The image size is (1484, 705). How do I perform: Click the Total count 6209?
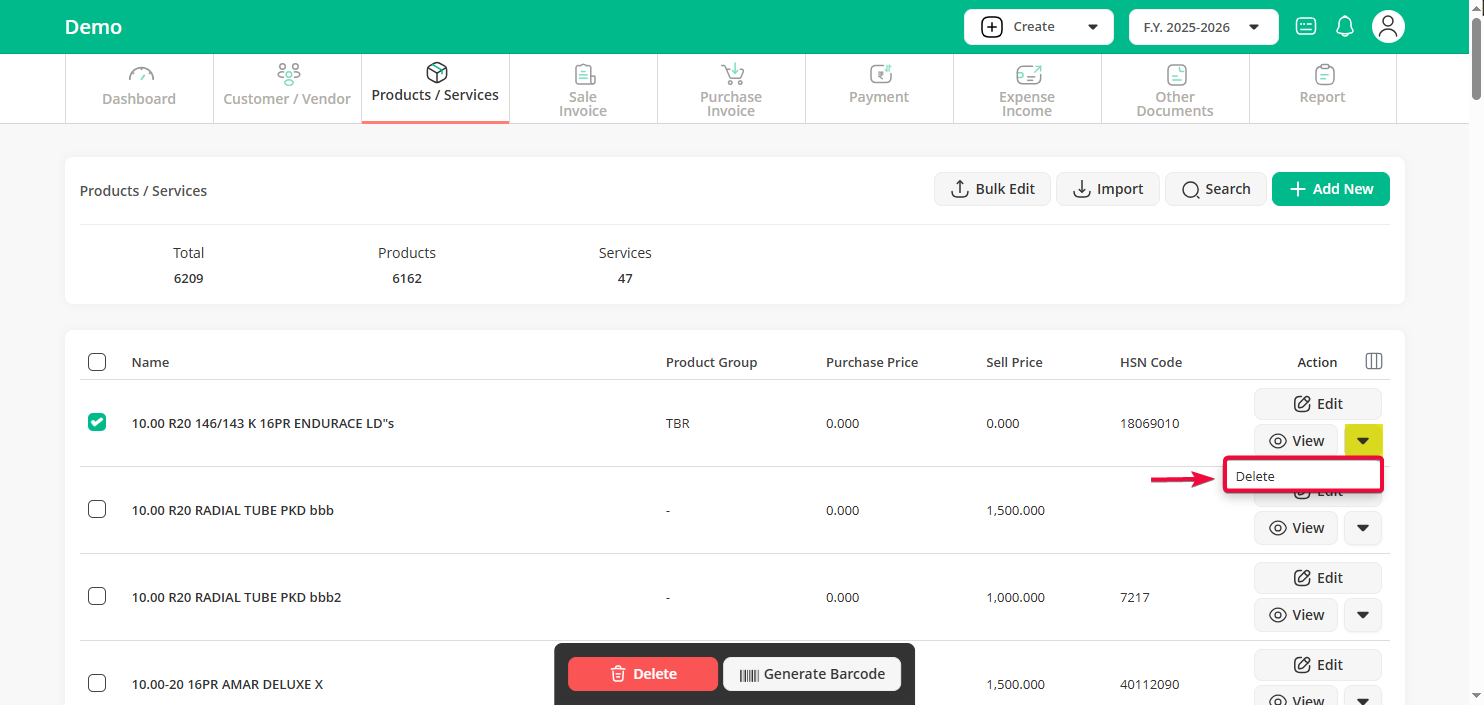pyautogui.click(x=188, y=278)
